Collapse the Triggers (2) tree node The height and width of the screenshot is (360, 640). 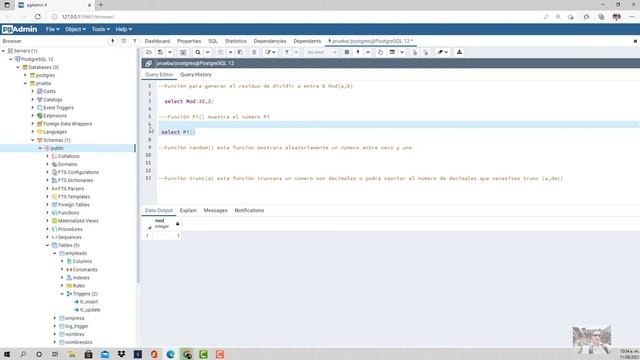click(62, 294)
